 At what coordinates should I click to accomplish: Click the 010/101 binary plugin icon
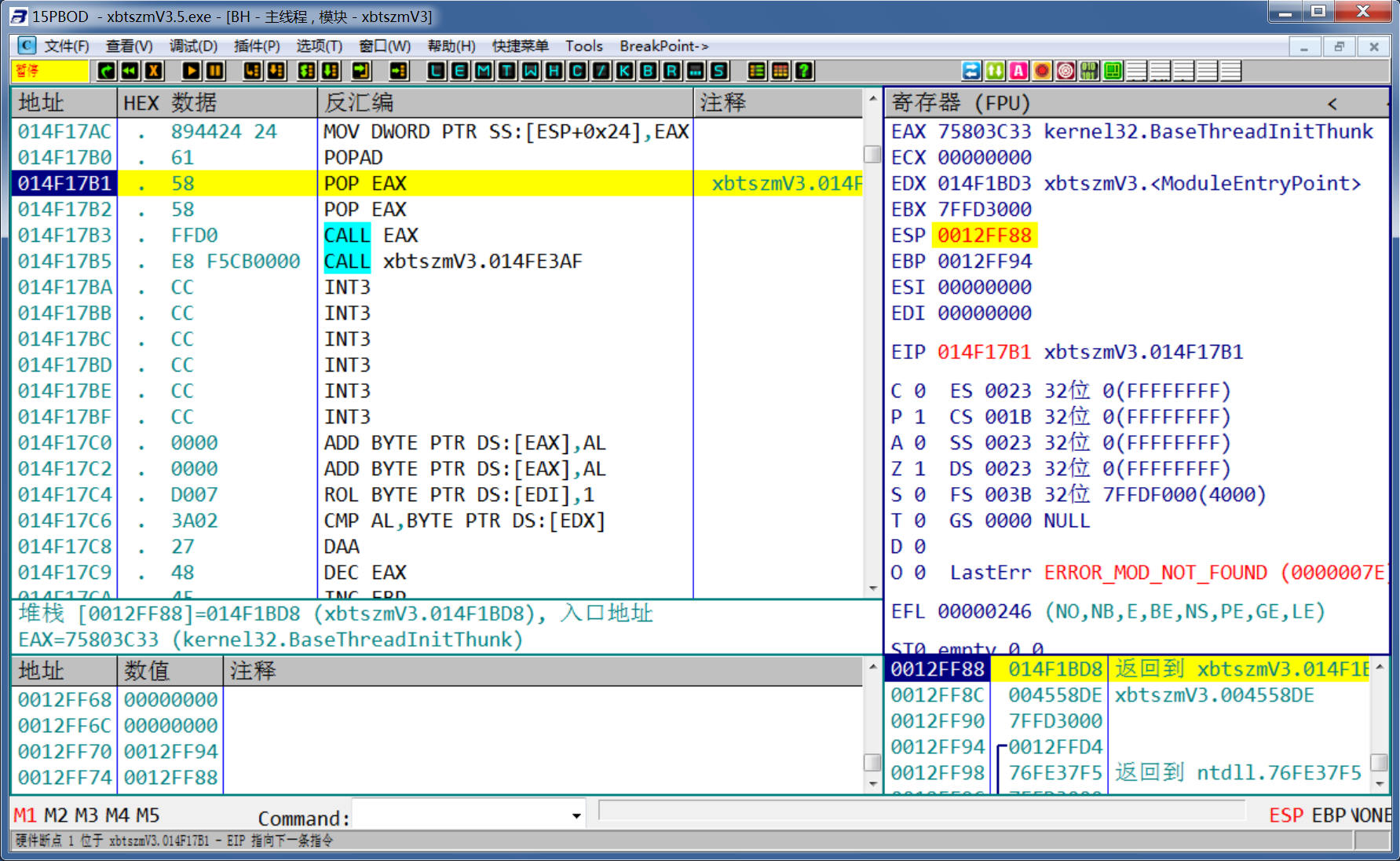click(x=1089, y=71)
